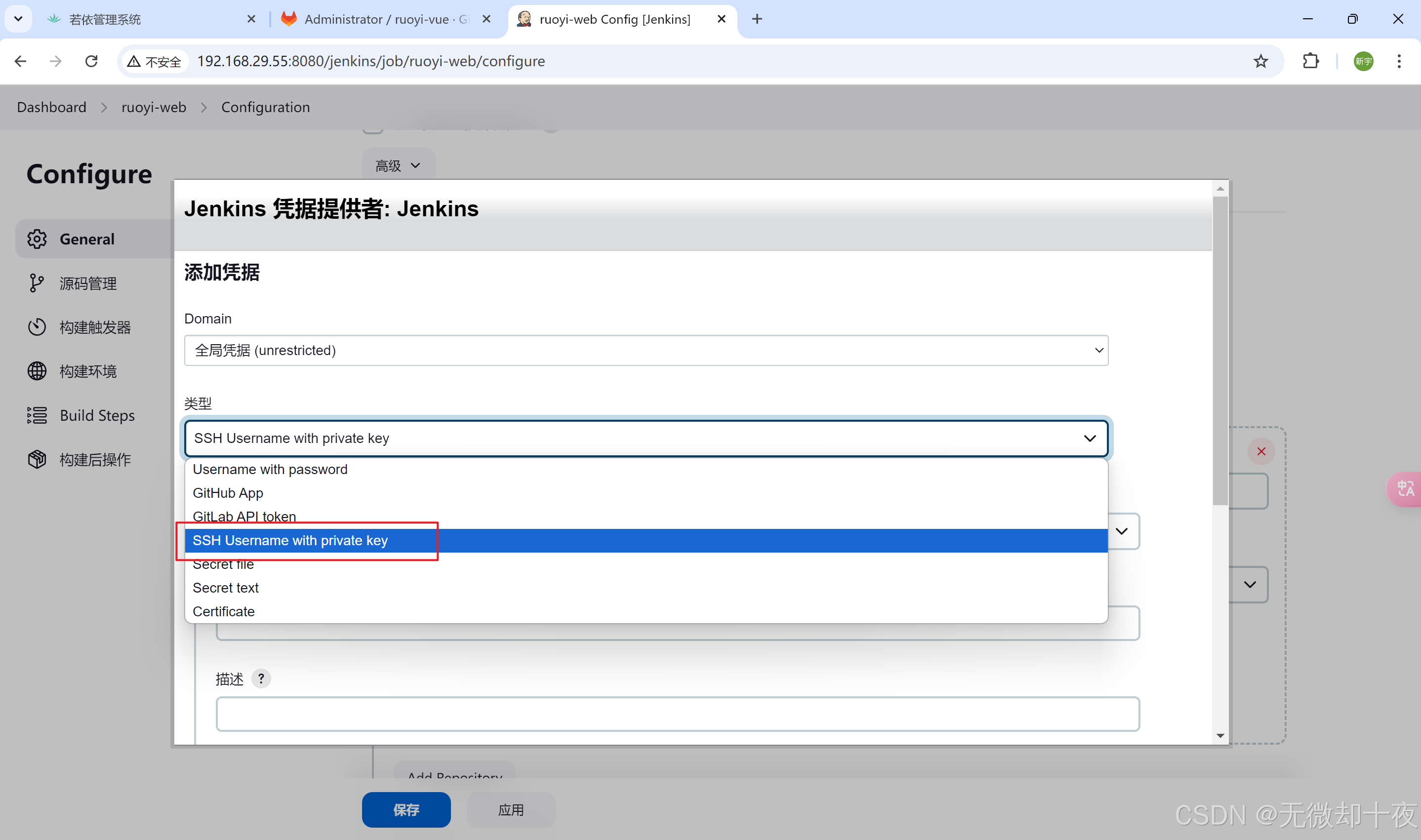
Task: Click the translate floating widget icon
Action: pyautogui.click(x=1405, y=488)
